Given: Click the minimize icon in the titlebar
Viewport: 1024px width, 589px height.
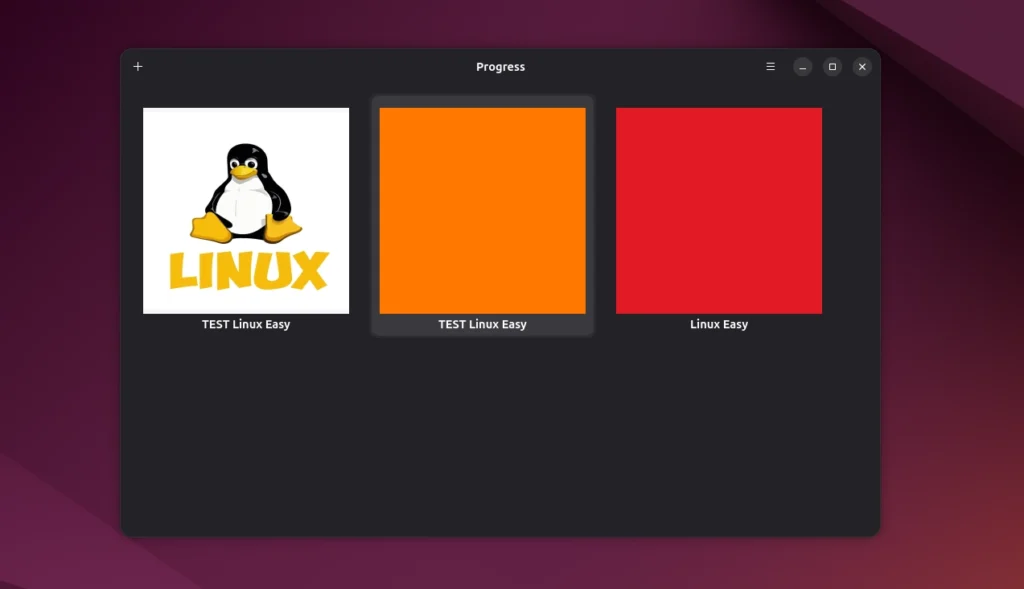Looking at the screenshot, I should [802, 66].
